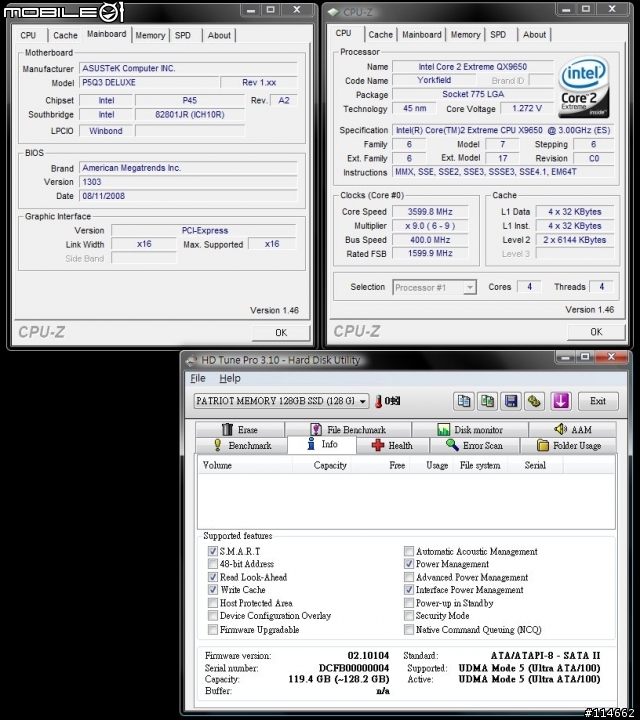This screenshot has height=721, width=640.
Task: Click the firmware version 02.10104 value
Action: point(368,655)
